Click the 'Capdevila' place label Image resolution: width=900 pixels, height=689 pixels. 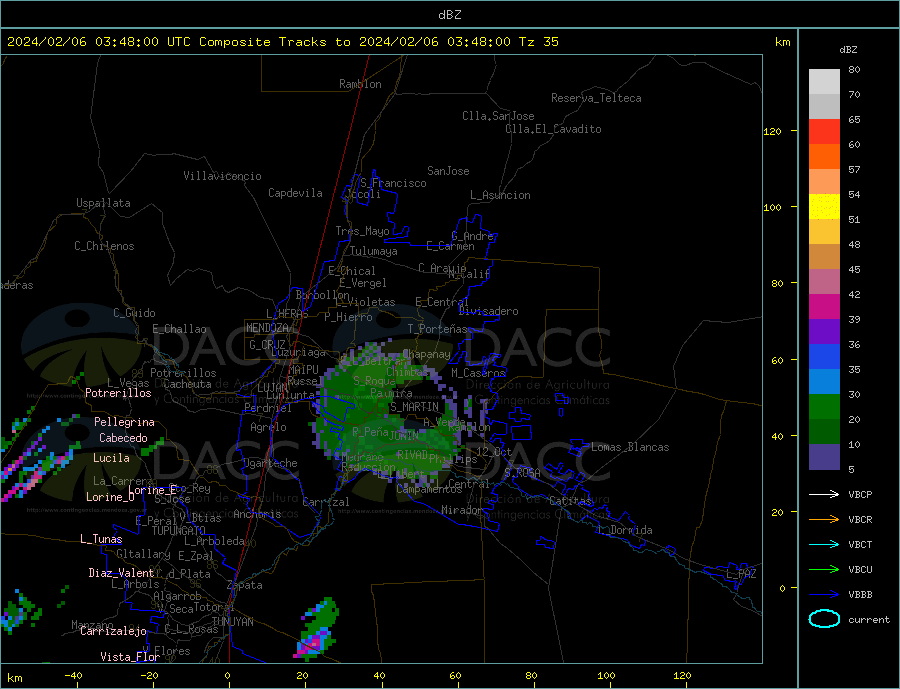click(x=295, y=193)
